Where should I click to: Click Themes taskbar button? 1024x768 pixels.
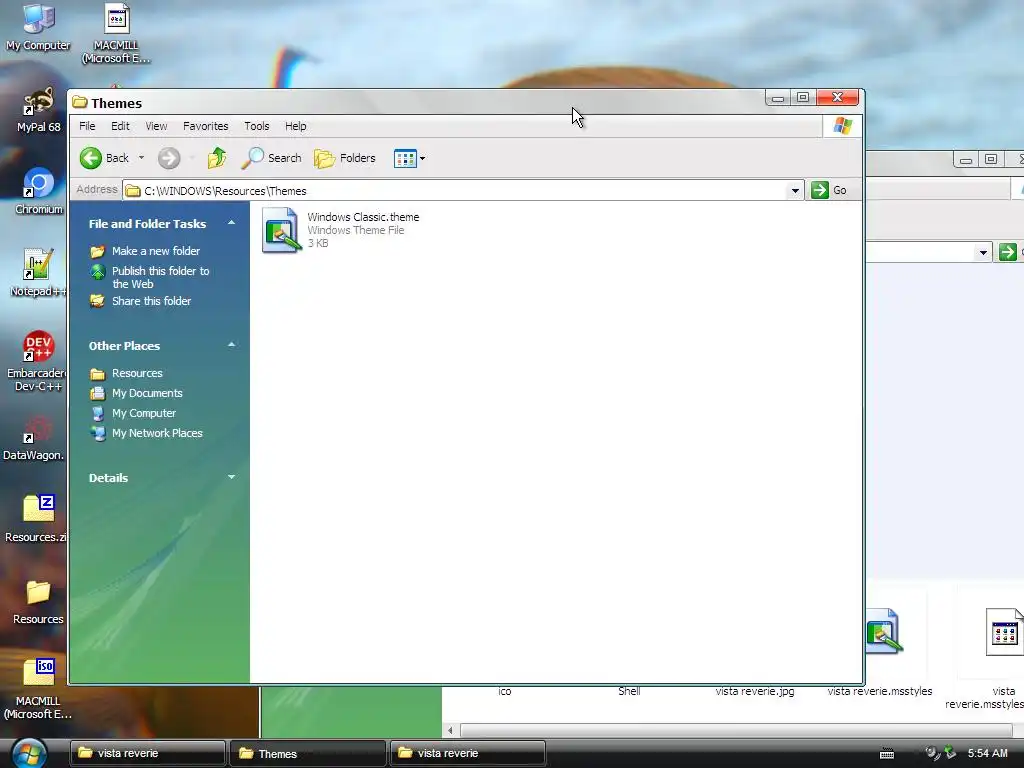[308, 753]
